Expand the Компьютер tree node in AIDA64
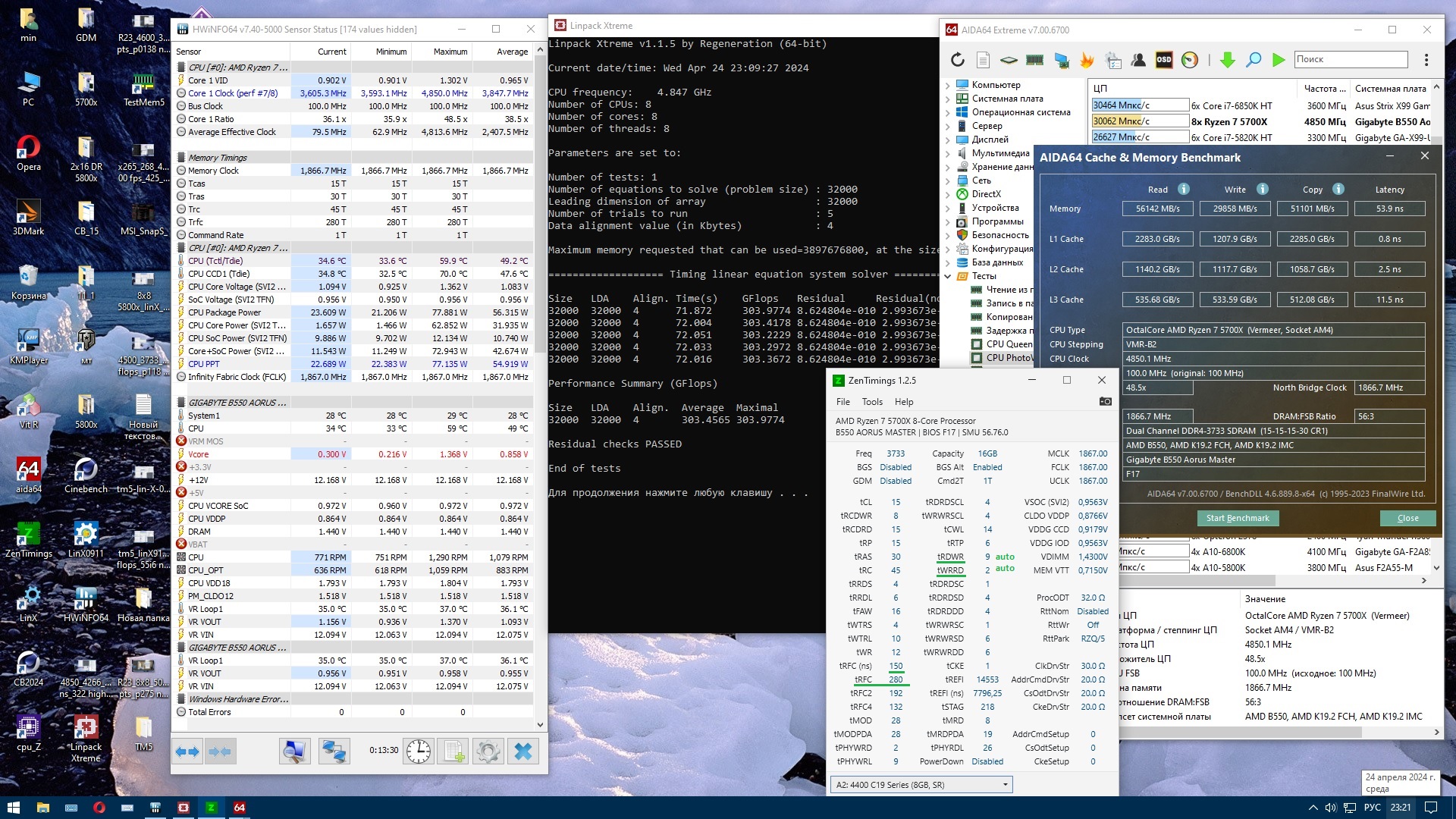 (948, 85)
